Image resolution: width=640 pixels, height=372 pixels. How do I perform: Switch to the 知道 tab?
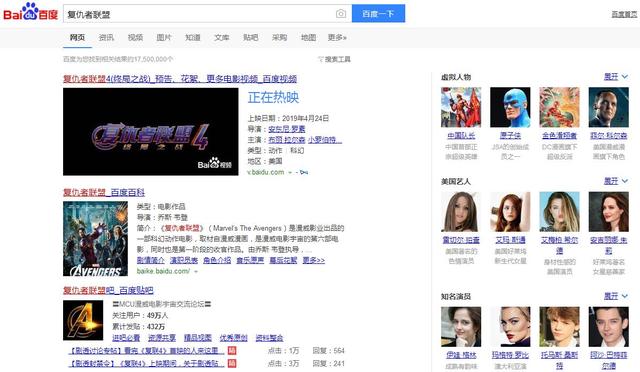point(193,38)
